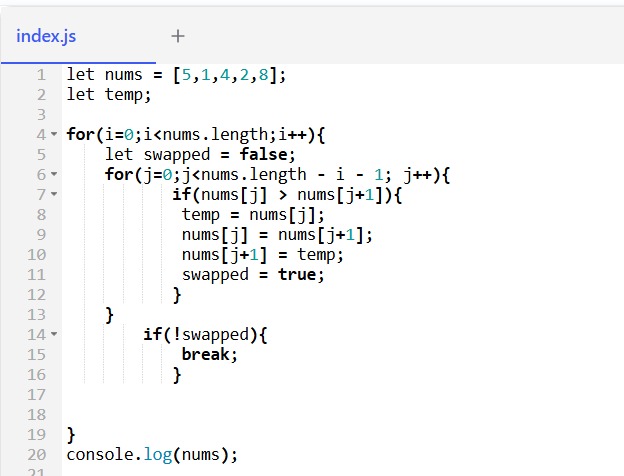Place cursor on empty line 18
The width and height of the screenshot is (624, 476).
[342, 415]
